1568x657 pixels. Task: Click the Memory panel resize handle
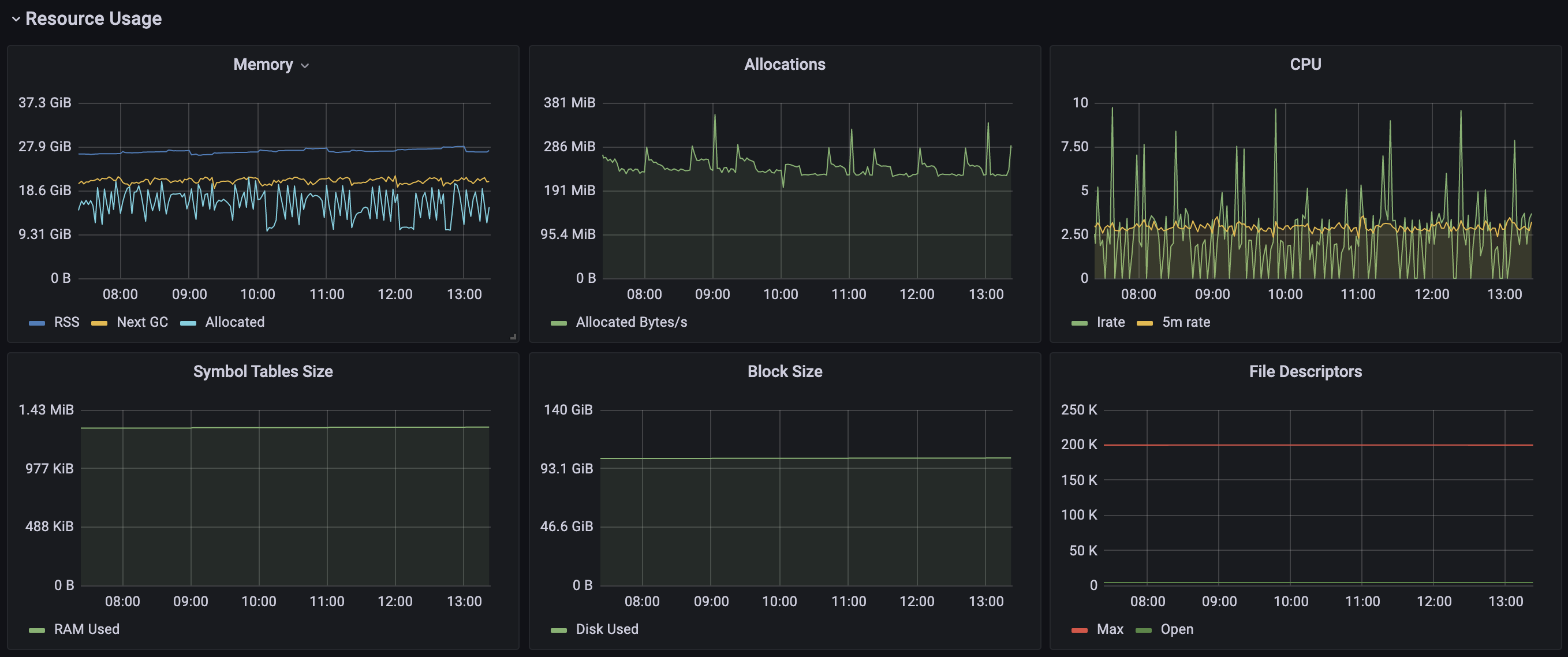click(x=513, y=336)
